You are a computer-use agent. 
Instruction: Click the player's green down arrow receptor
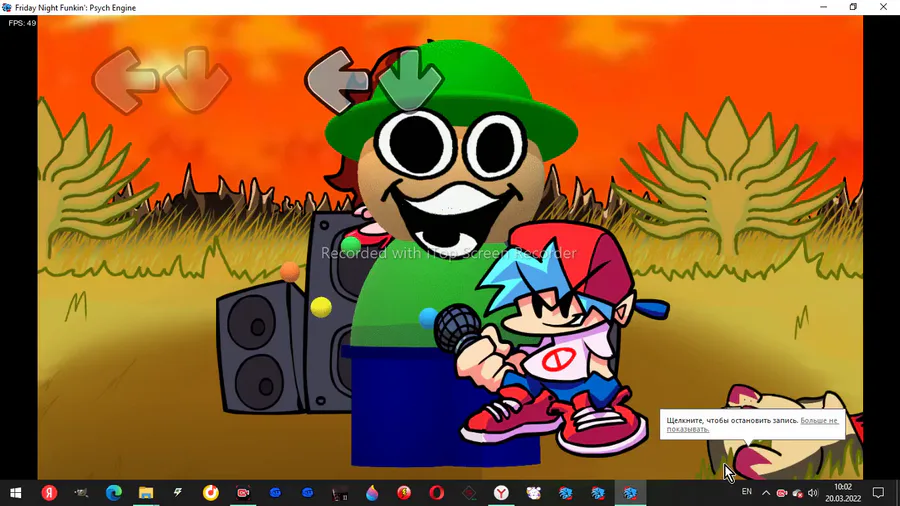coord(410,79)
